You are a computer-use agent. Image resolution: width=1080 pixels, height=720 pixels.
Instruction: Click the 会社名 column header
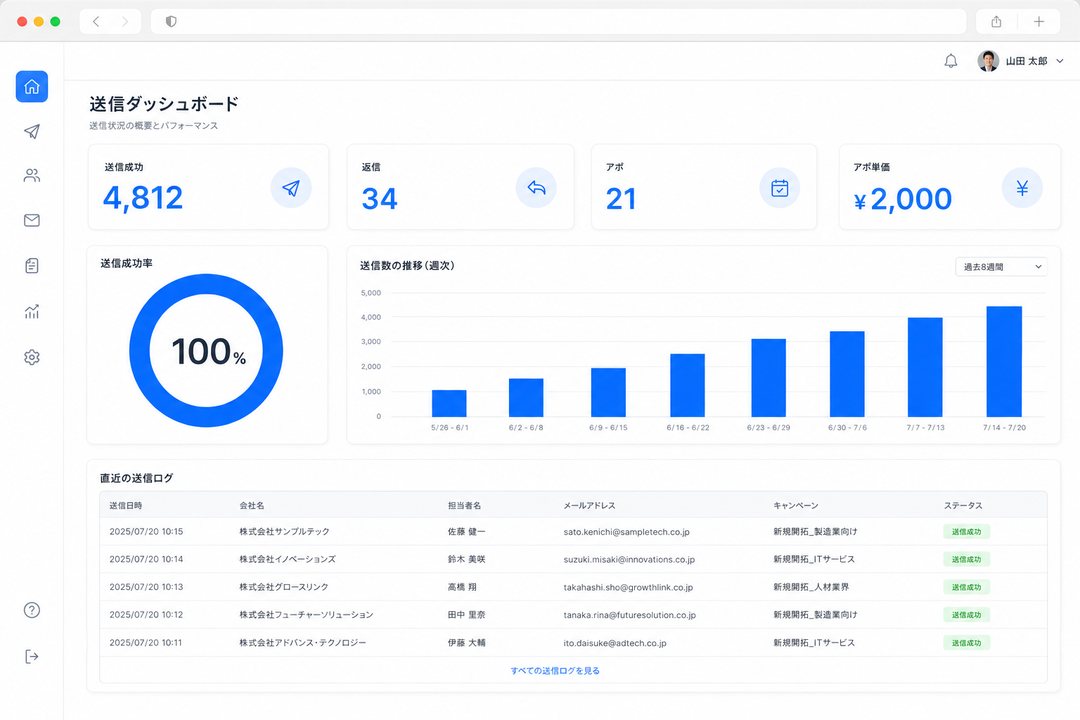251,506
